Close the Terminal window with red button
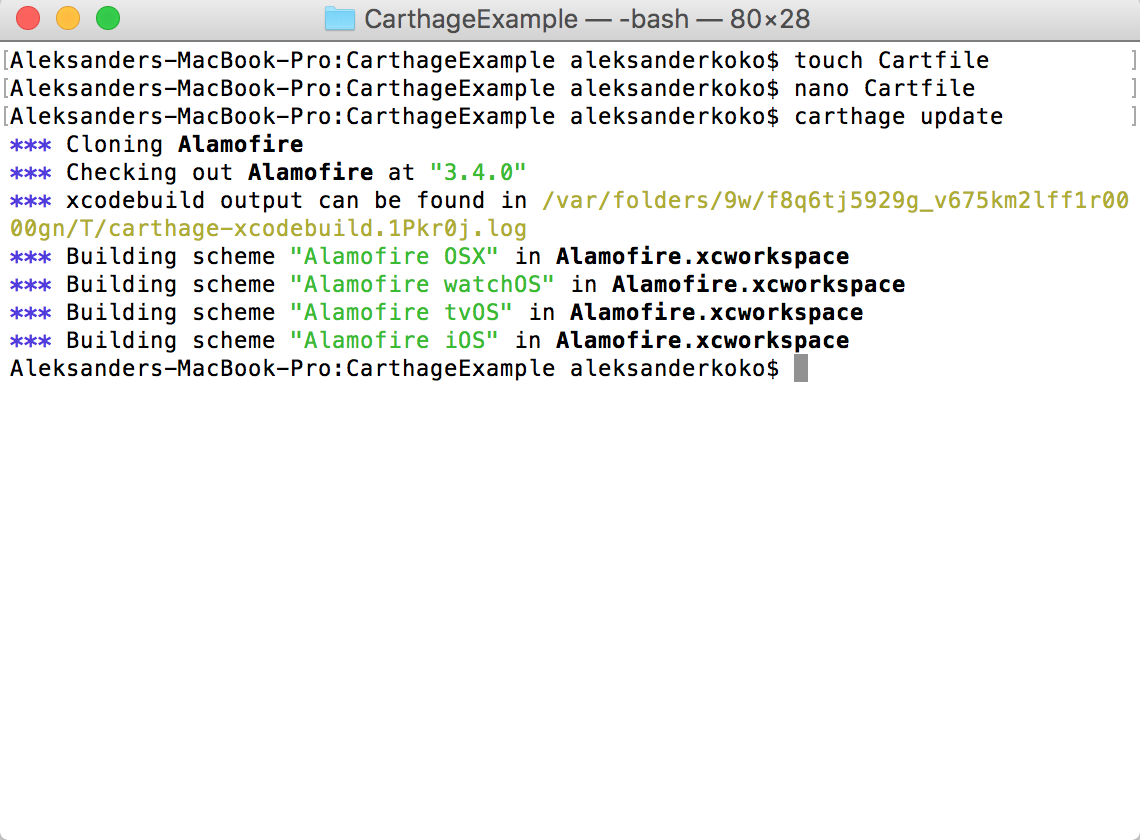Screen dimensions: 1140x840 (28, 18)
